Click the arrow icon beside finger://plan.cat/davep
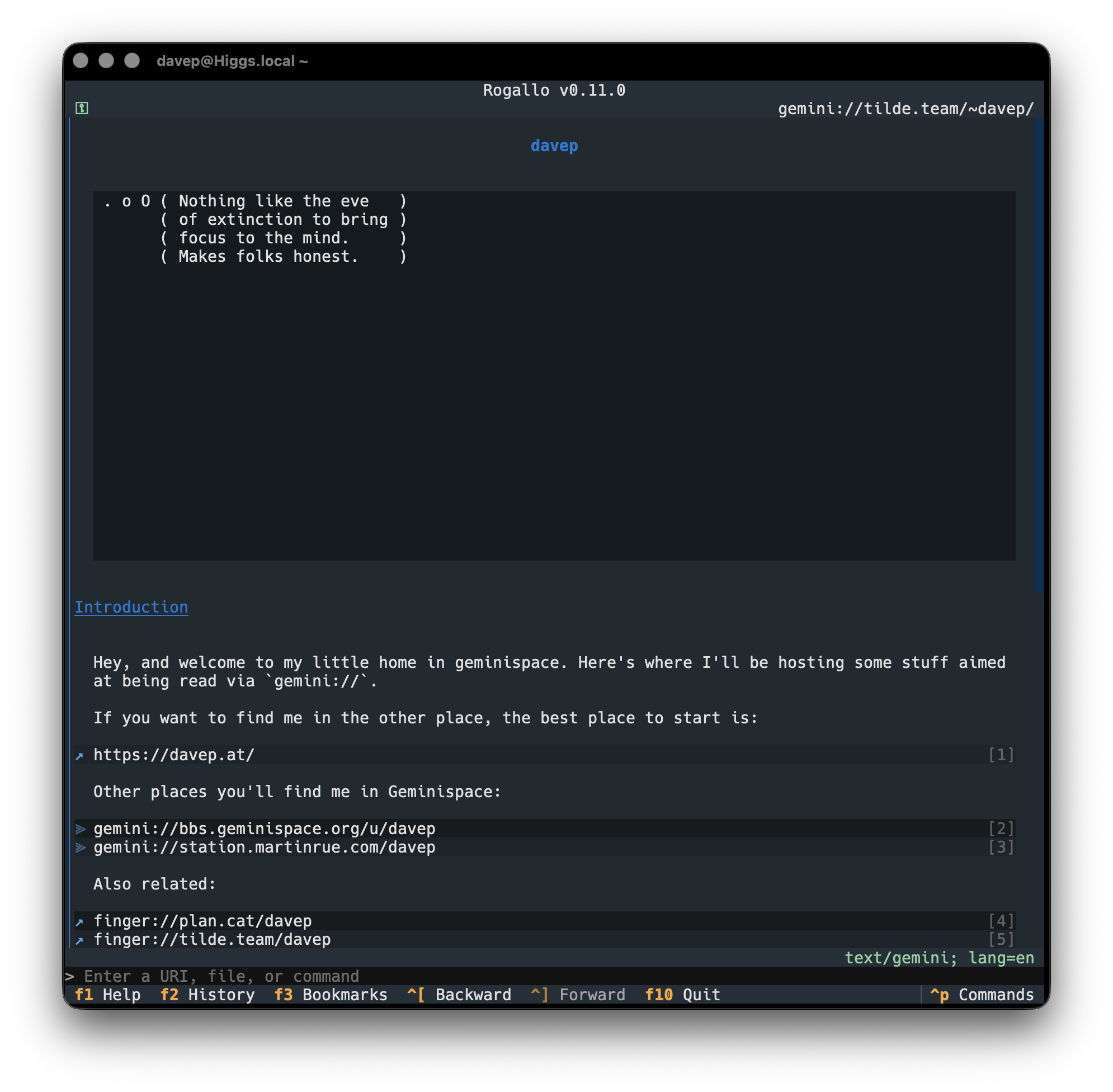The height and width of the screenshot is (1092, 1113). click(x=80, y=922)
